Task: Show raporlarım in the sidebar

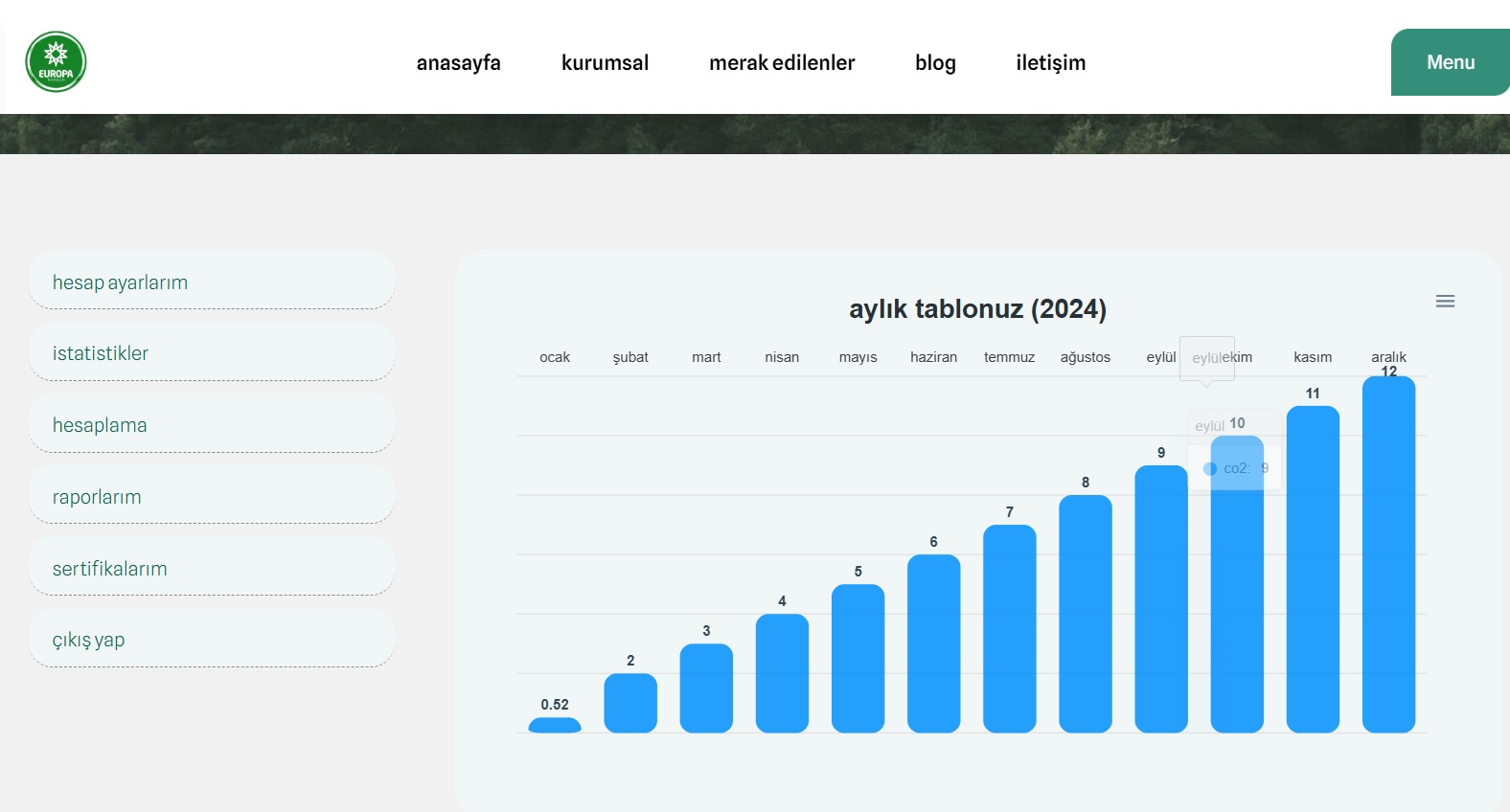Action: coord(212,497)
